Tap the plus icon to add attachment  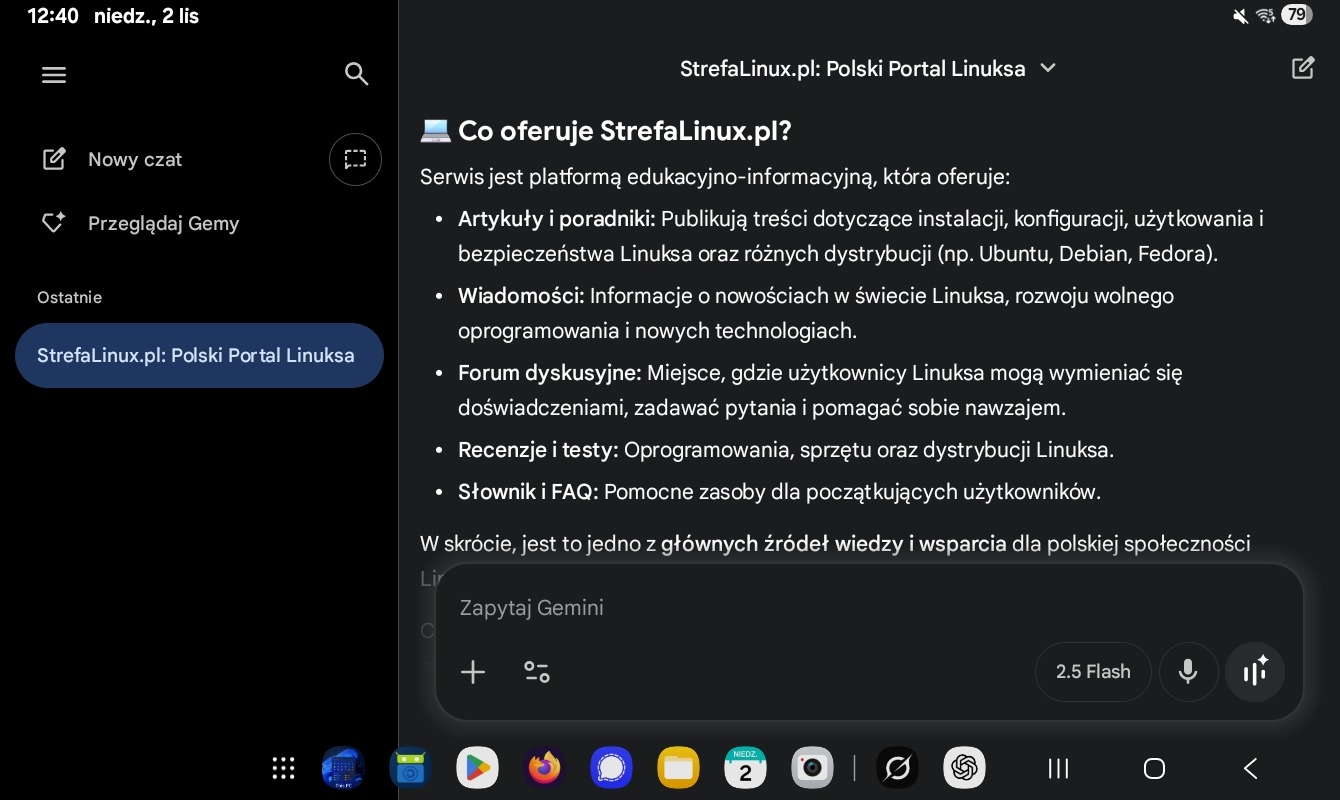click(473, 672)
